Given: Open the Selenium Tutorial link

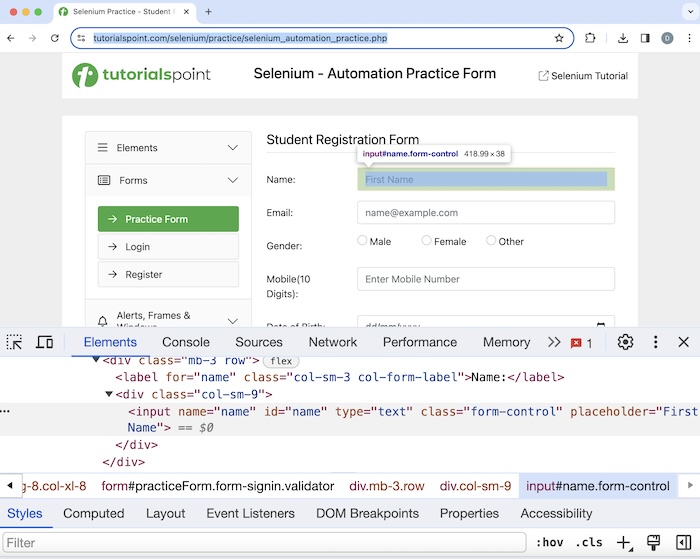Looking at the screenshot, I should [x=583, y=76].
